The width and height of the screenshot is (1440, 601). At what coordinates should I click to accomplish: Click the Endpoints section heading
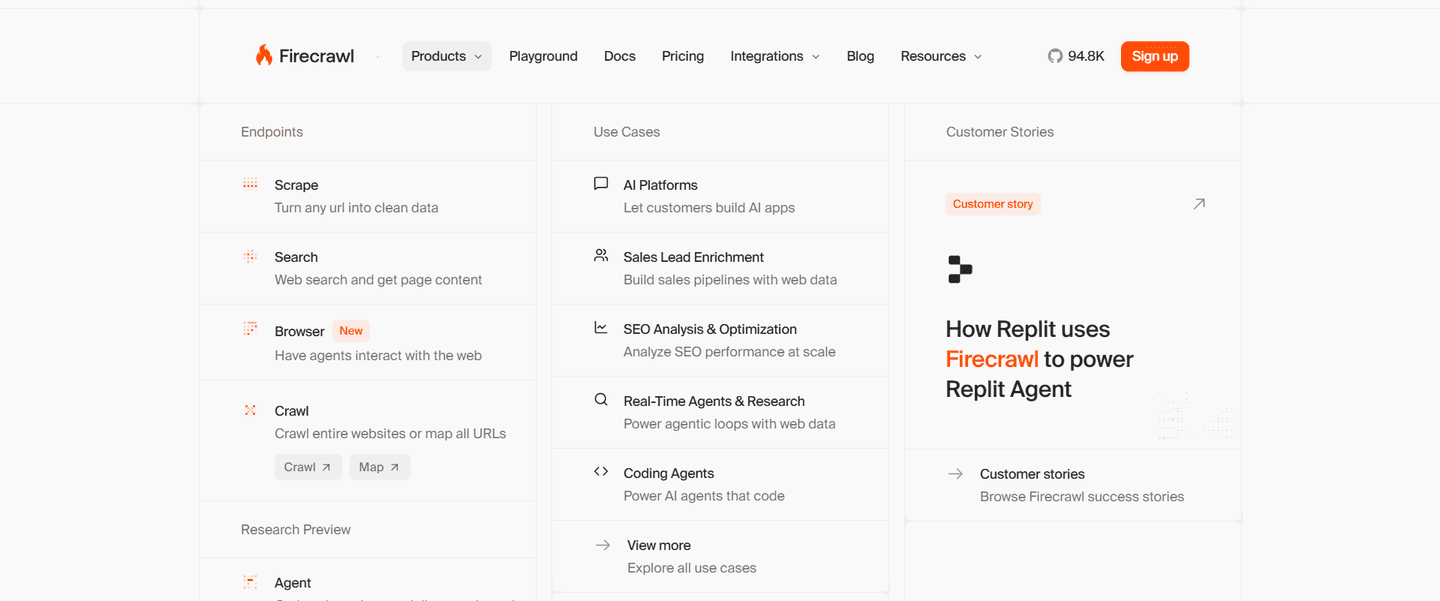click(272, 132)
